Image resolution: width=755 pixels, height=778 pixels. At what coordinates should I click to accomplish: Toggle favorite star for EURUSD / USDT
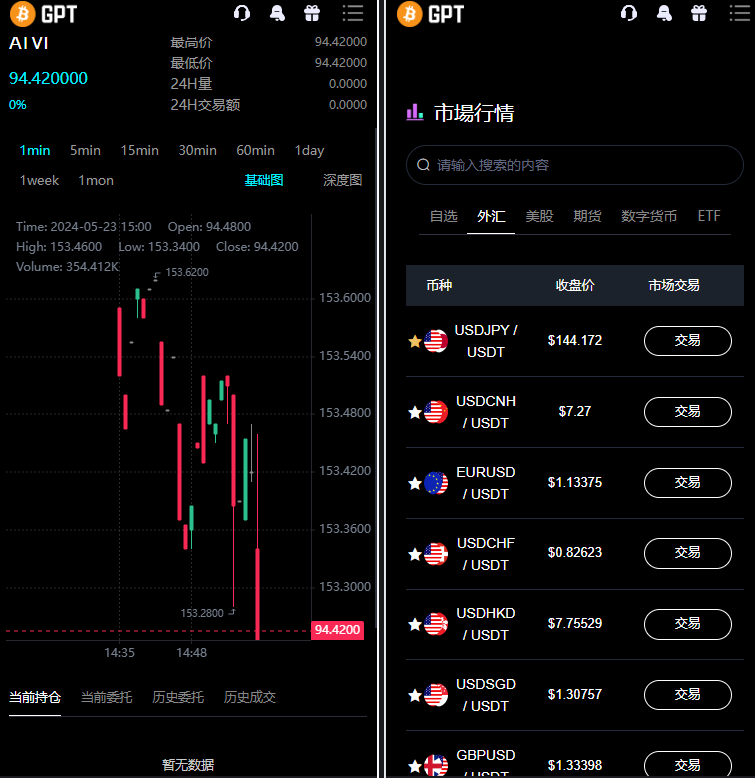pyautogui.click(x=415, y=483)
